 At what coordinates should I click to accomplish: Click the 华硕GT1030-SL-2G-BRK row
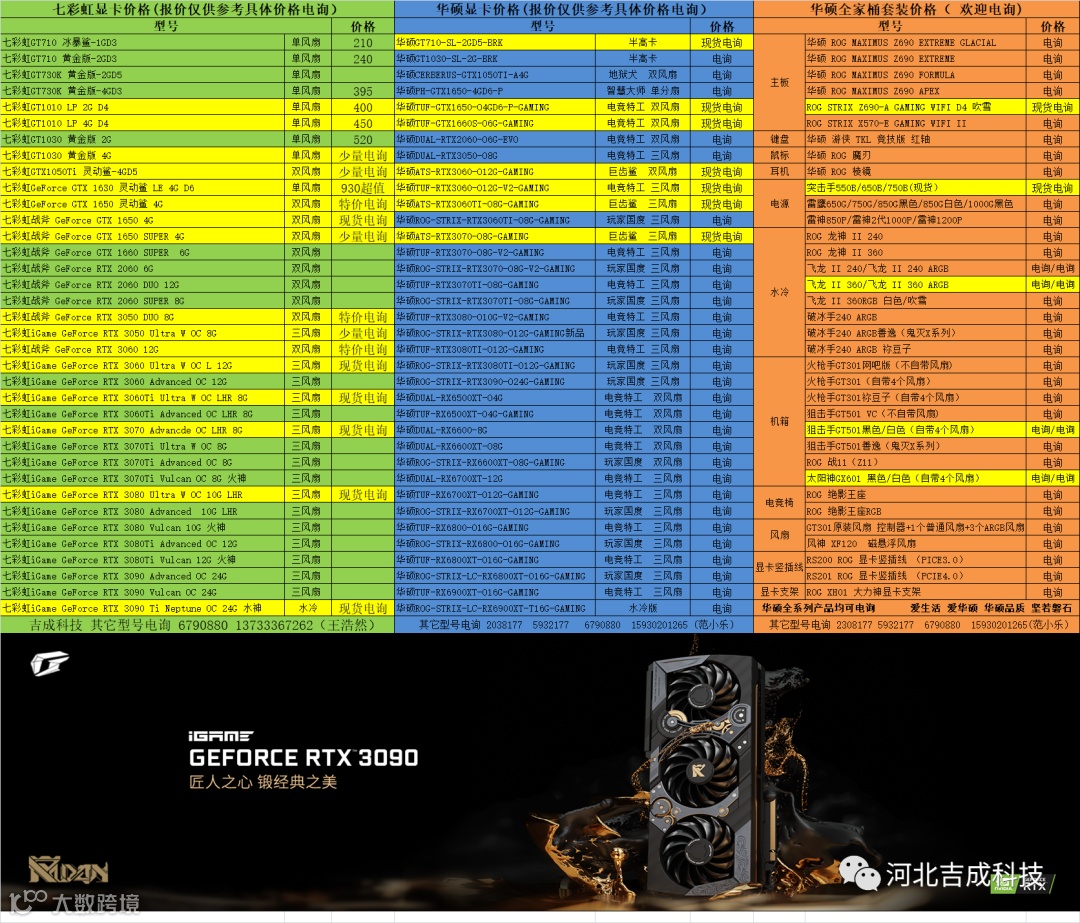574,59
